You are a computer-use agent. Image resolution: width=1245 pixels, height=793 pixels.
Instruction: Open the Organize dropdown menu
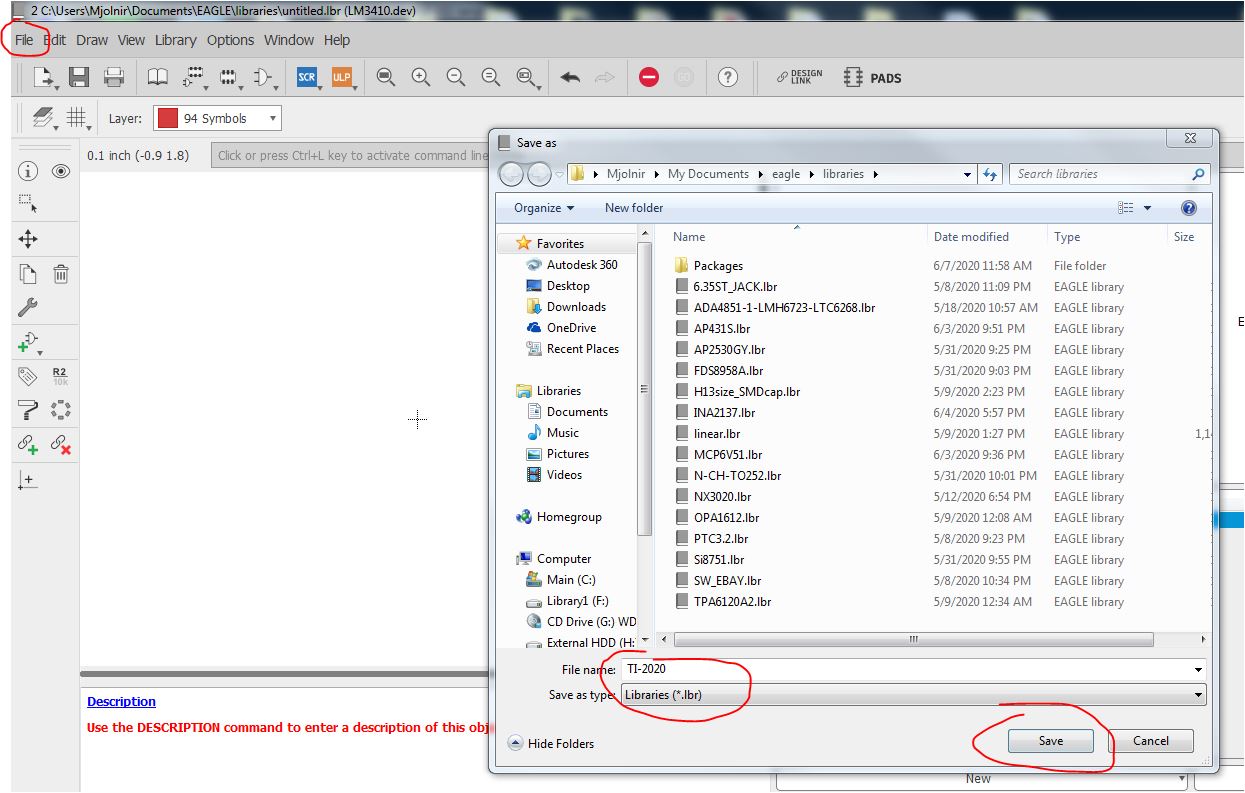(544, 208)
